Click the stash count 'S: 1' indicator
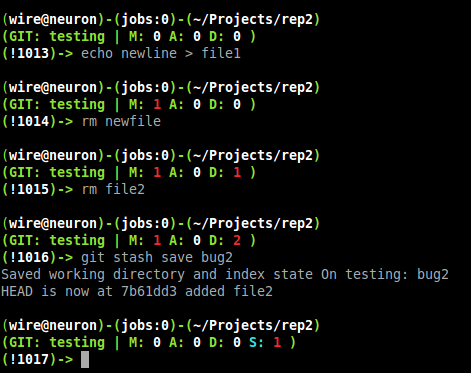Viewport: 471px width, 373px height. click(x=265, y=342)
